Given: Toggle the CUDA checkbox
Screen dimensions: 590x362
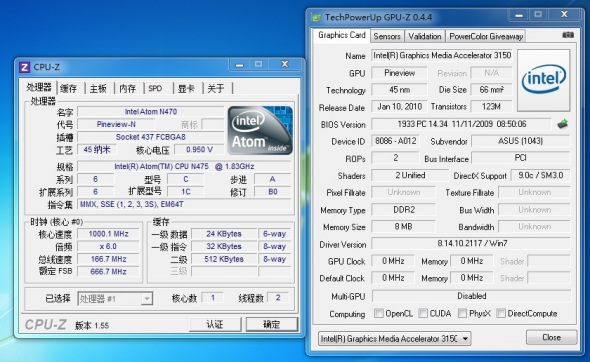Looking at the screenshot, I should pos(423,313).
